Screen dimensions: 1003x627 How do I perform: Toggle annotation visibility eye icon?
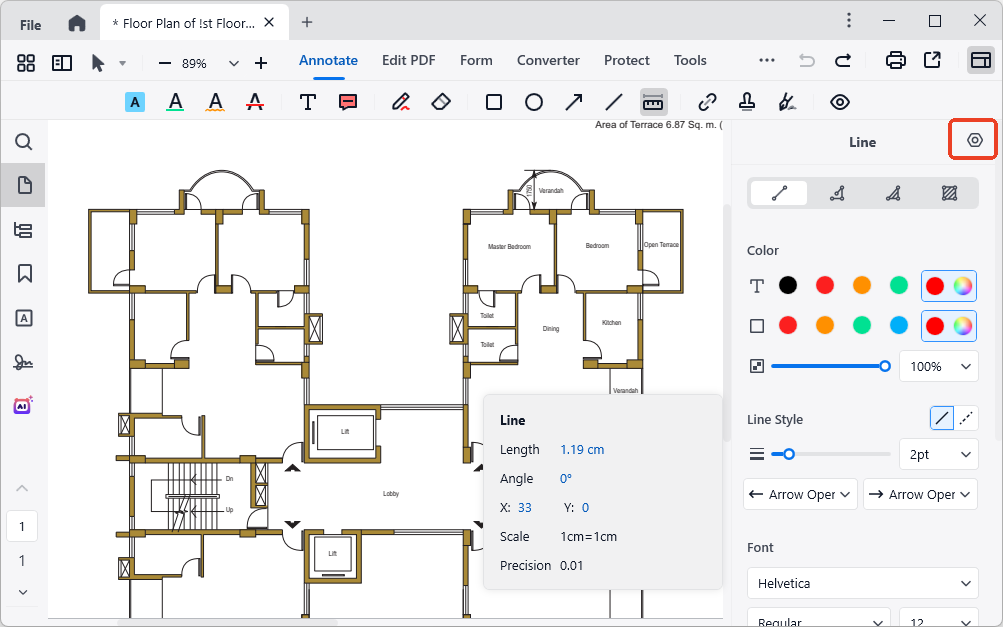(840, 102)
